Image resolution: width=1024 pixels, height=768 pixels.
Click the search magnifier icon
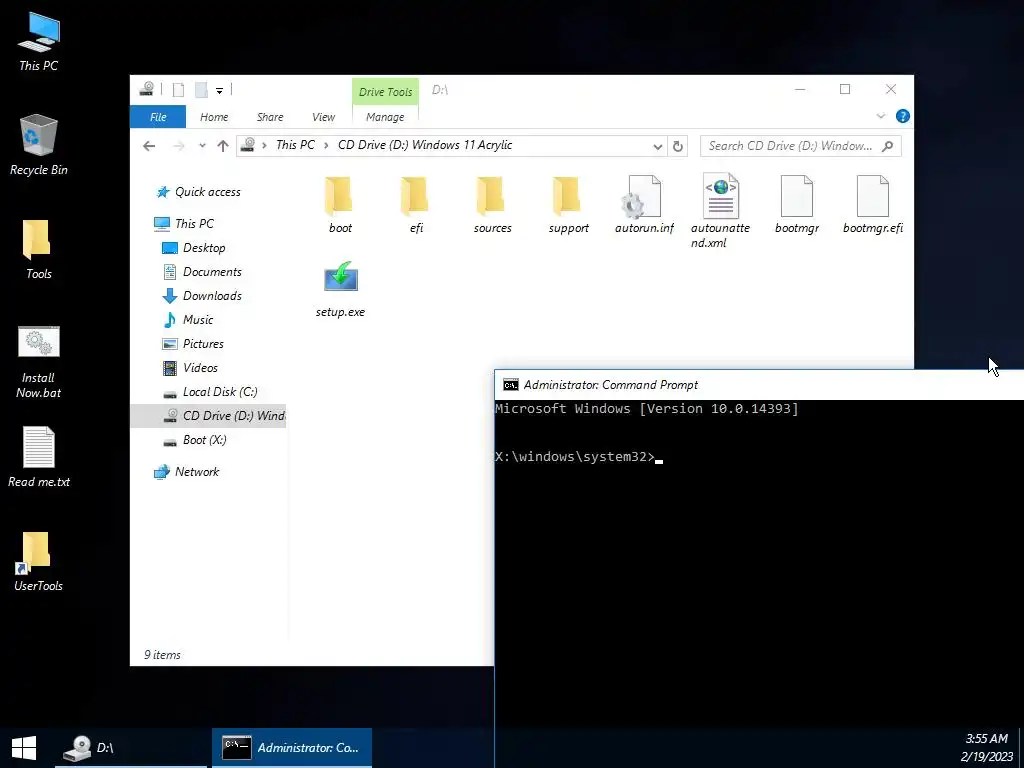point(887,146)
